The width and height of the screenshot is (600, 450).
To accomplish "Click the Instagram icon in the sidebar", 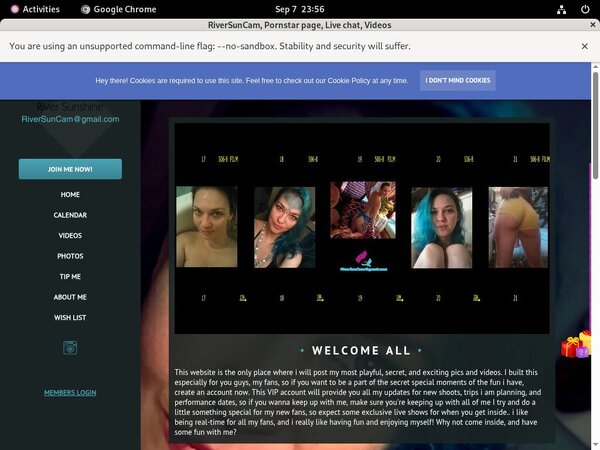I will pyautogui.click(x=70, y=348).
